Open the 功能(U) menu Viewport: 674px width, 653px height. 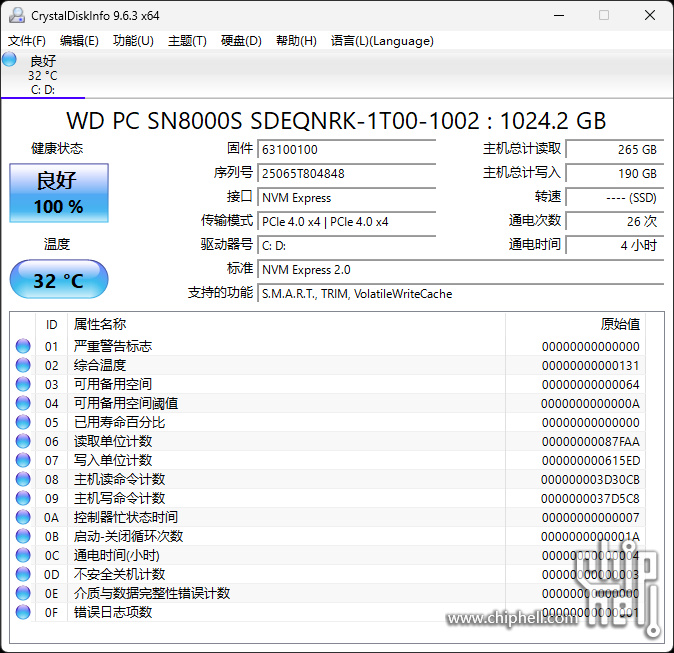(133, 41)
